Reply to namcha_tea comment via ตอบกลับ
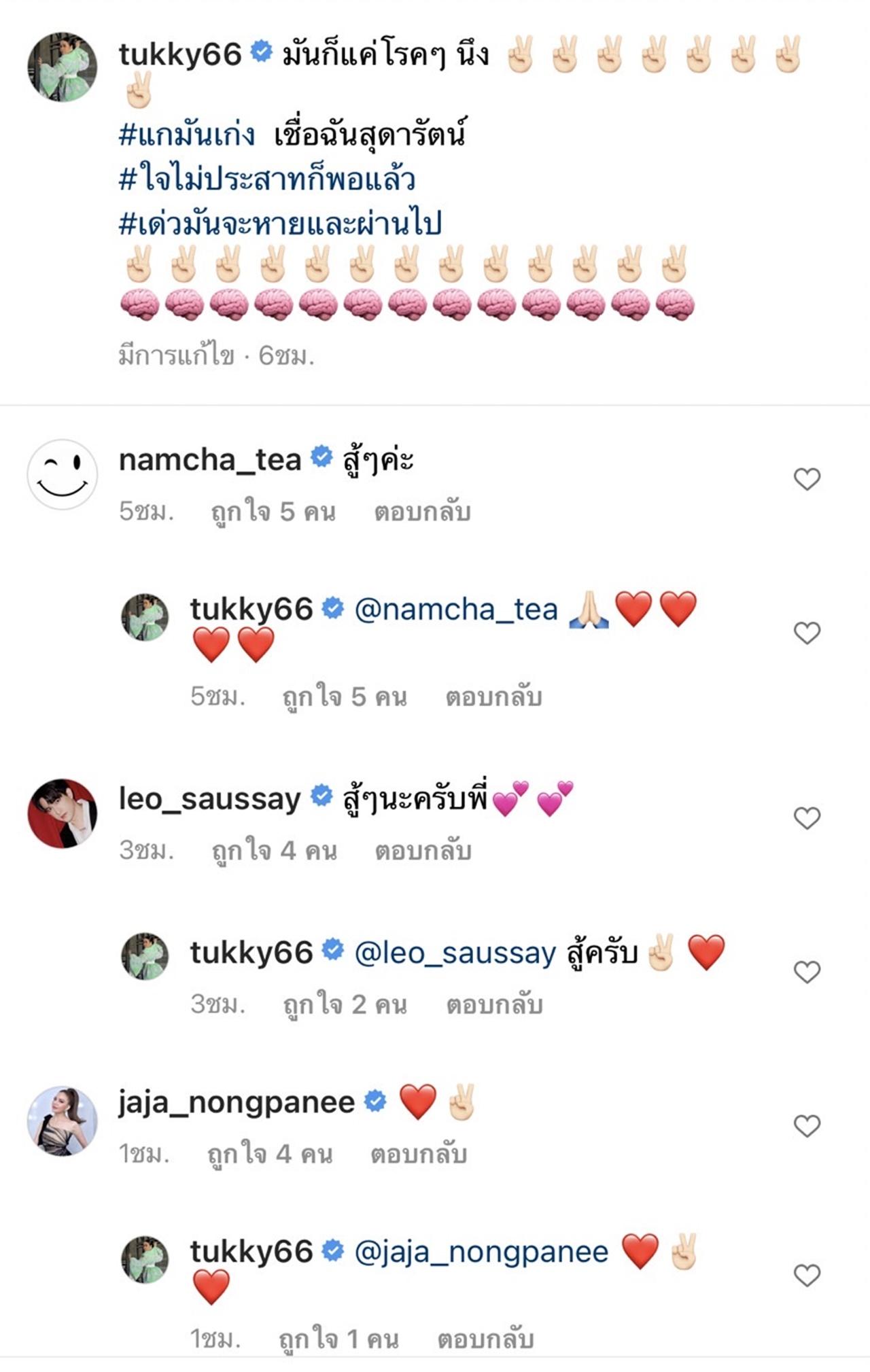 coord(422,512)
